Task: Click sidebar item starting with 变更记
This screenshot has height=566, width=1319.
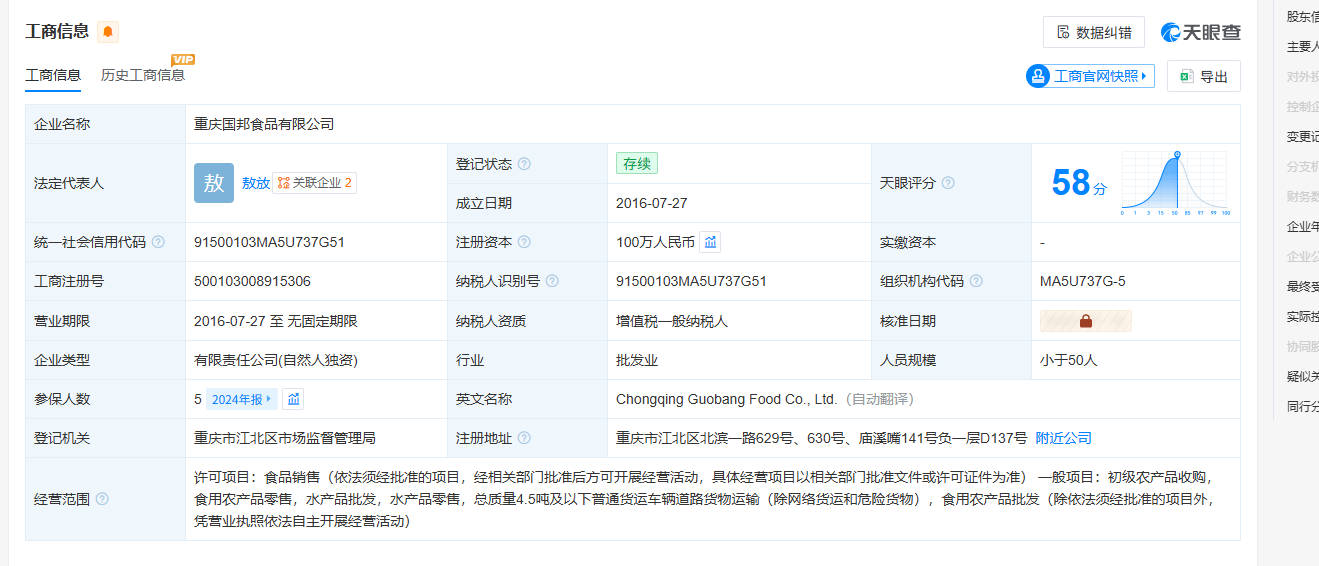Action: 1302,136
